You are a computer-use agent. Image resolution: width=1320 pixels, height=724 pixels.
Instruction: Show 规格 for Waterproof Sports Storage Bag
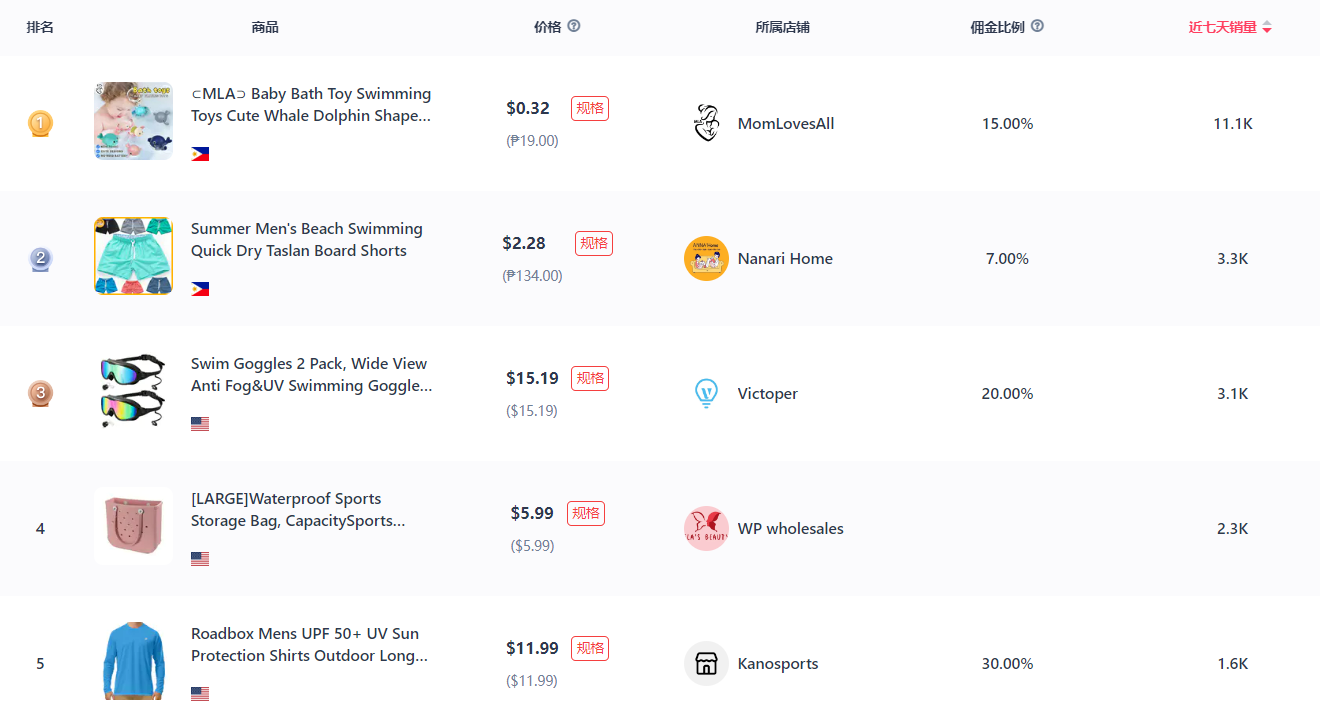pos(586,513)
